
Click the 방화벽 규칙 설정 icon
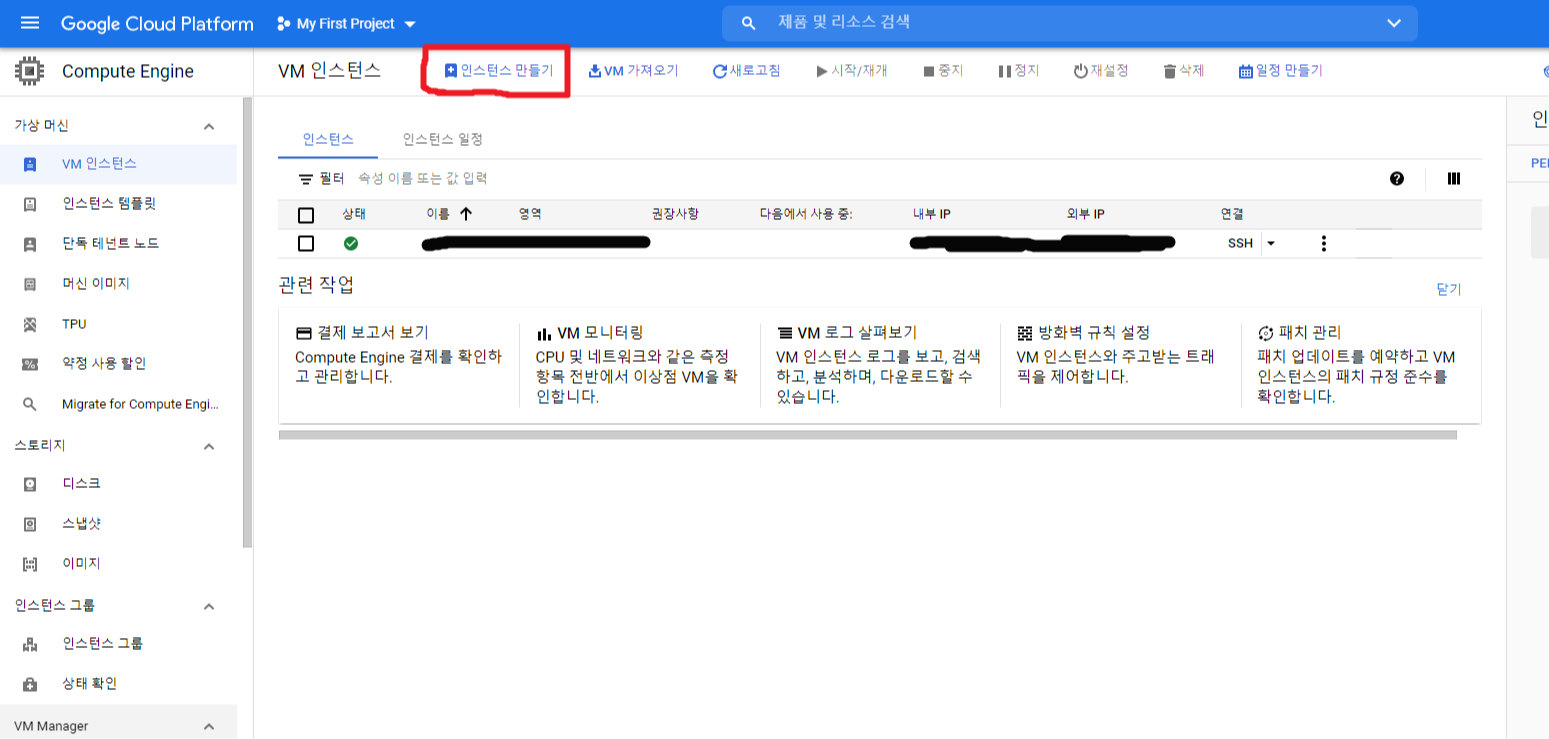tap(1025, 333)
